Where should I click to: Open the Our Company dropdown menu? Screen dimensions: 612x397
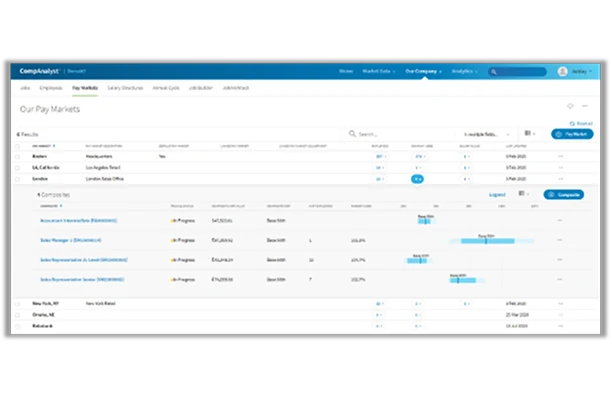423,71
